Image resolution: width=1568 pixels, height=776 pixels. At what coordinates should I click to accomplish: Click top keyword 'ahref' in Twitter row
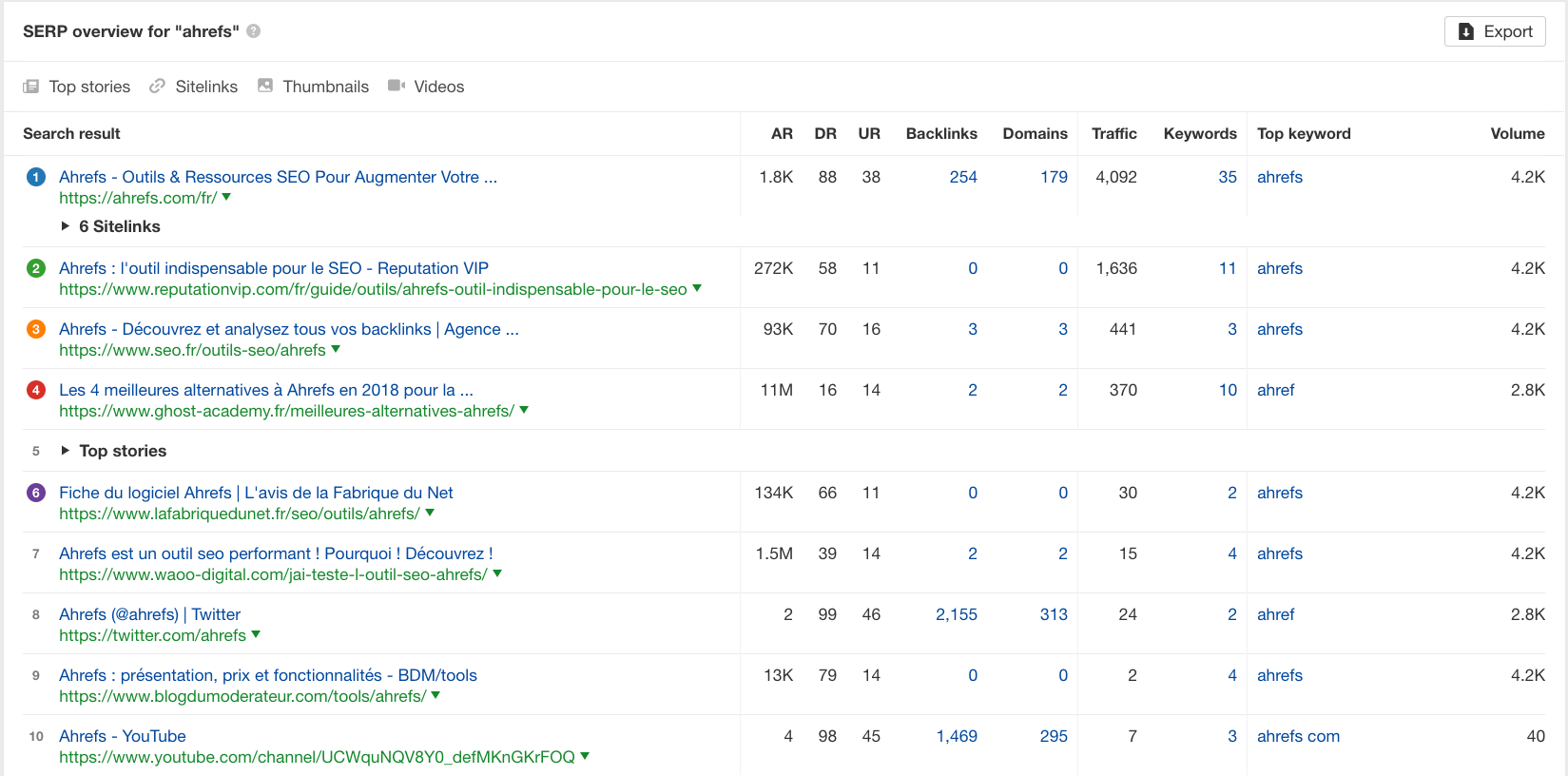(1276, 614)
